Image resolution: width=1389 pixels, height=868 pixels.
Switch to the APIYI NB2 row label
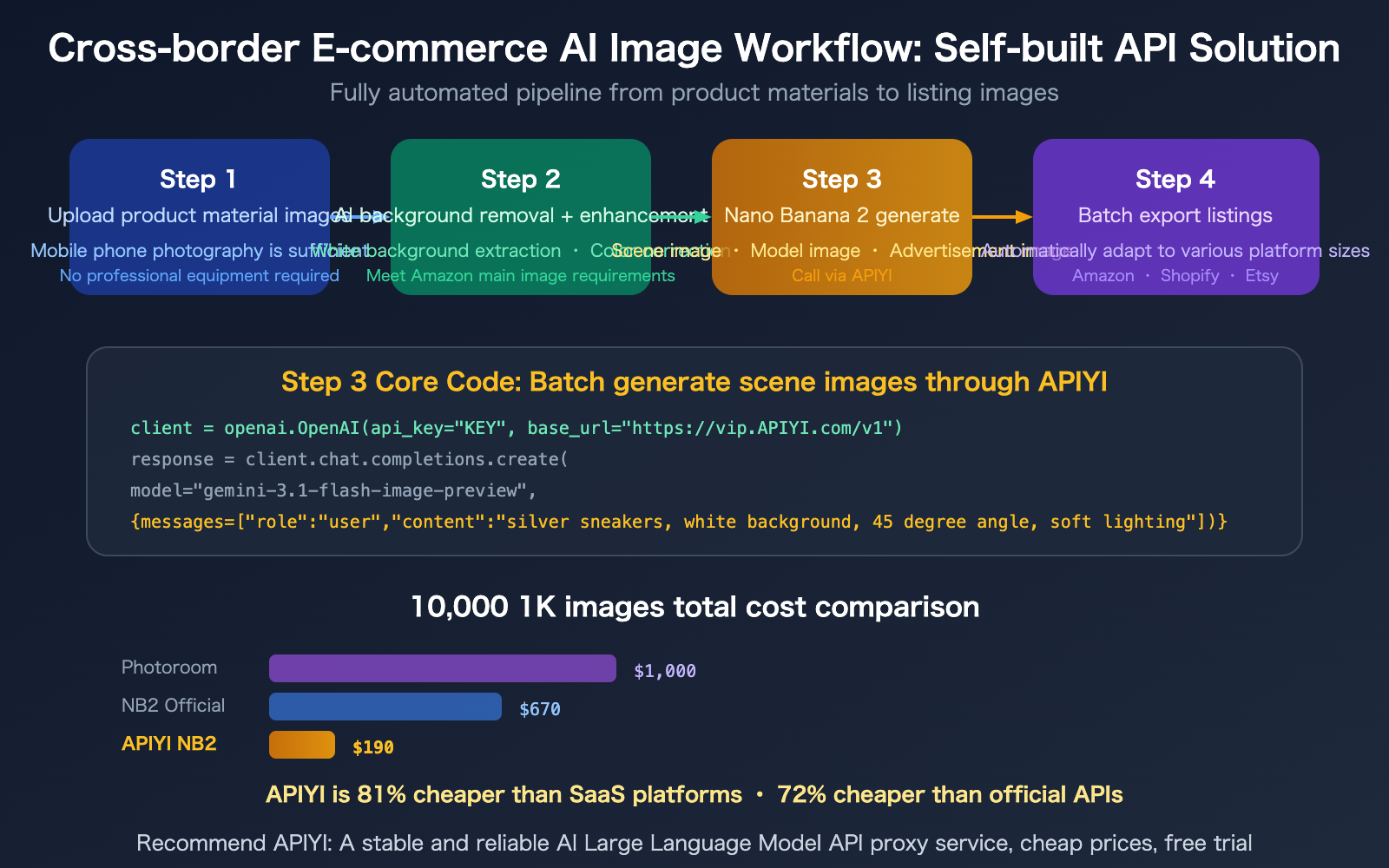pos(168,743)
